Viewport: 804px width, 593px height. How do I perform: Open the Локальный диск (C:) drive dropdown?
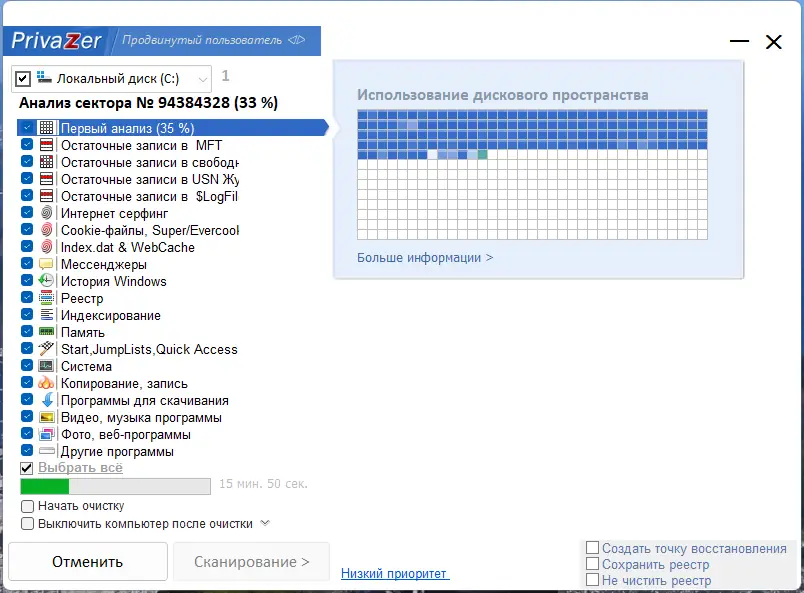[203, 79]
